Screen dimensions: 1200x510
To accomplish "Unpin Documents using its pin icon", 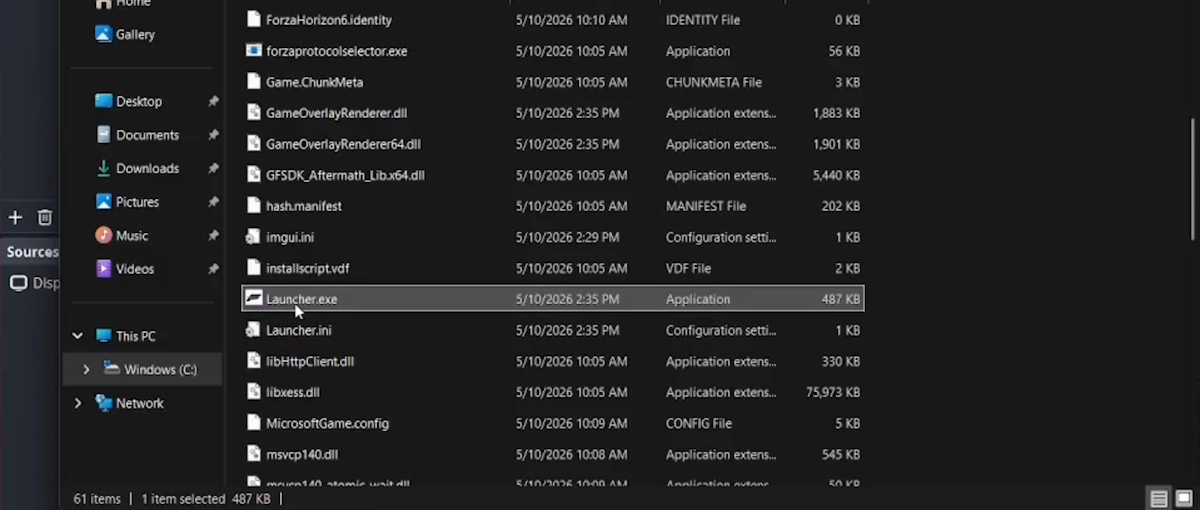I will (213, 135).
